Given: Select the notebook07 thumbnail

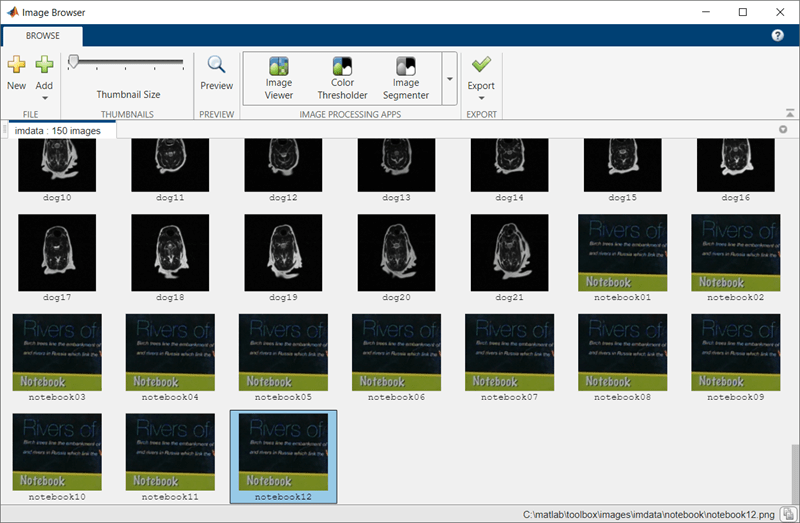Looking at the screenshot, I should pyautogui.click(x=509, y=352).
